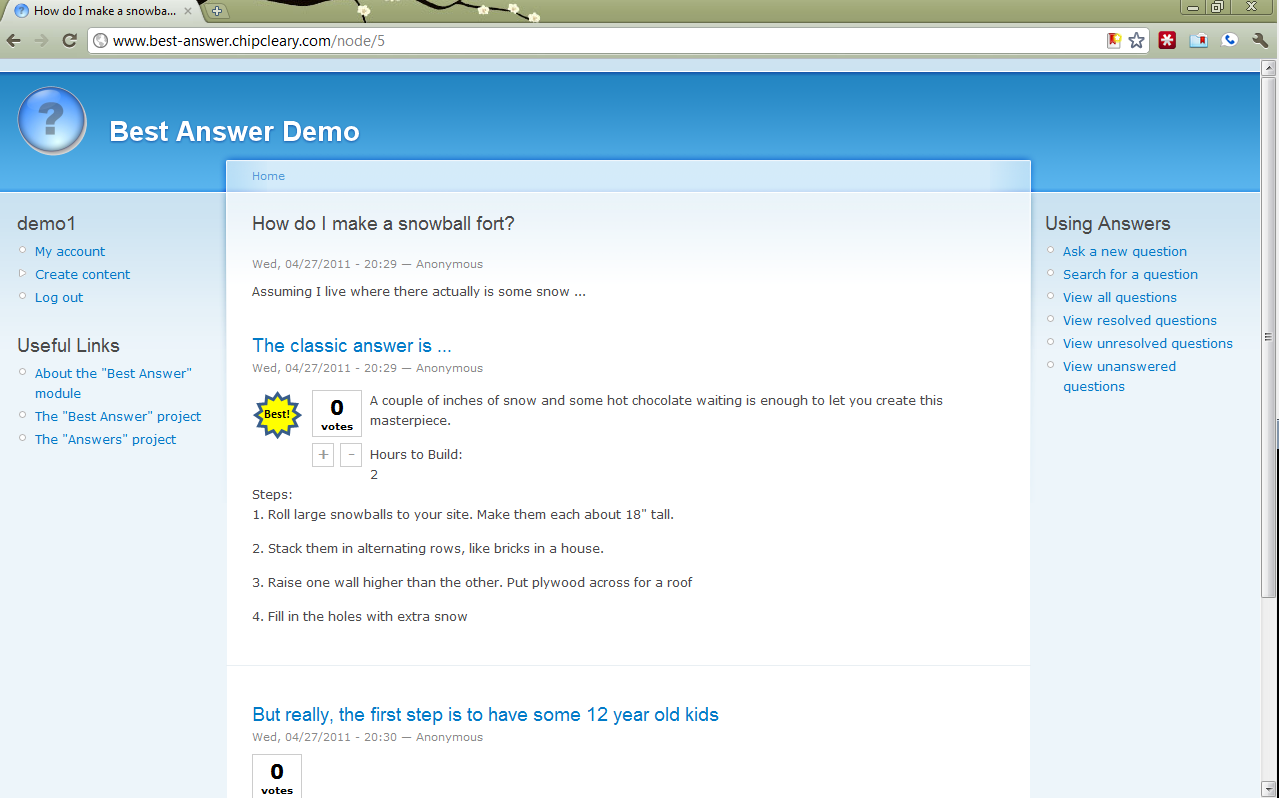Image resolution: width=1279 pixels, height=798 pixels.
Task: Upvote the classic answer with the plus button
Action: click(x=322, y=454)
